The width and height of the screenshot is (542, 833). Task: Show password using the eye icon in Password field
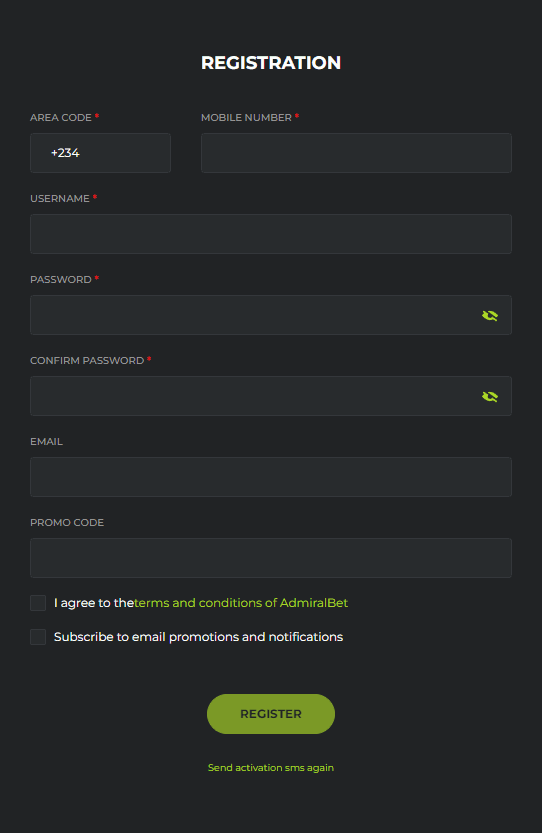tap(489, 316)
